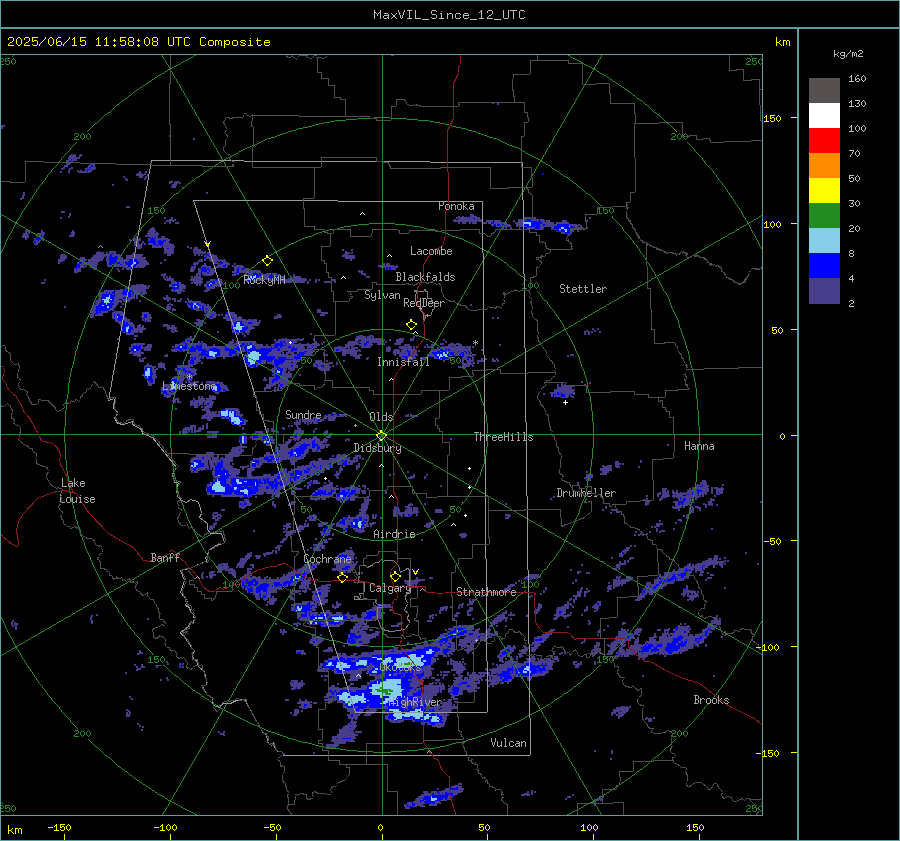The width and height of the screenshot is (900, 841).
Task: Click the yellow diamond marker above Calgary
Action: (x=395, y=576)
